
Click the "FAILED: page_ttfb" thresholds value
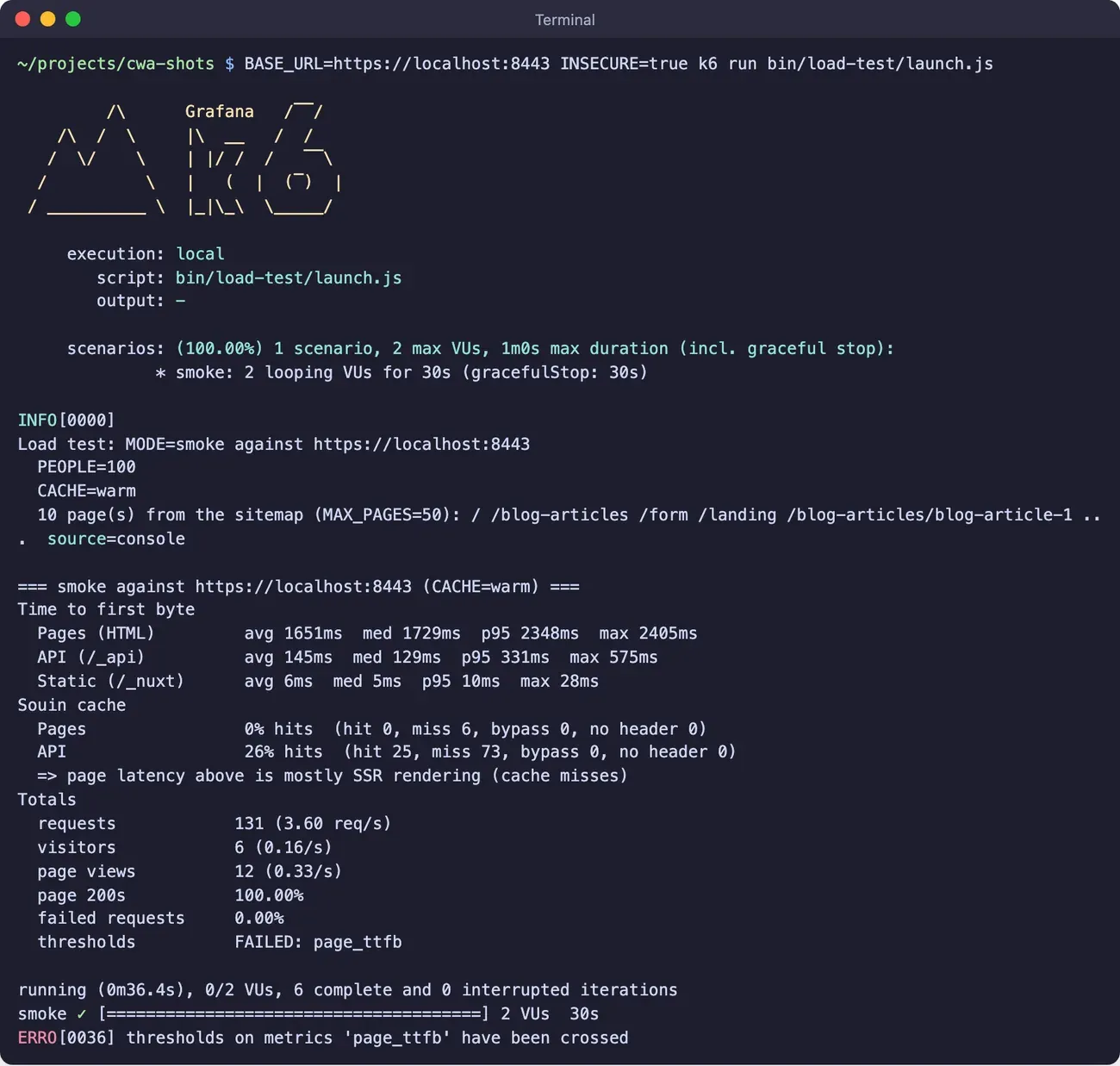pos(318,942)
